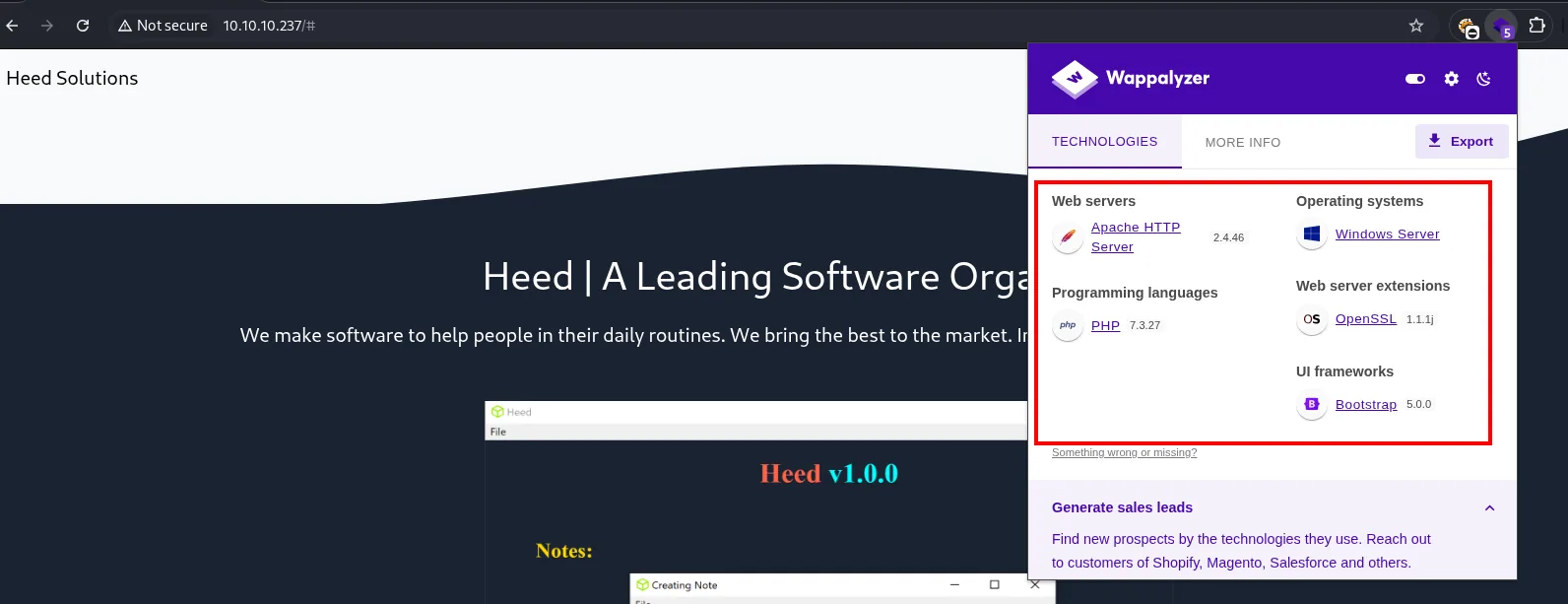Open the PHP technology link
This screenshot has width=1568, height=604.
tap(1105, 325)
